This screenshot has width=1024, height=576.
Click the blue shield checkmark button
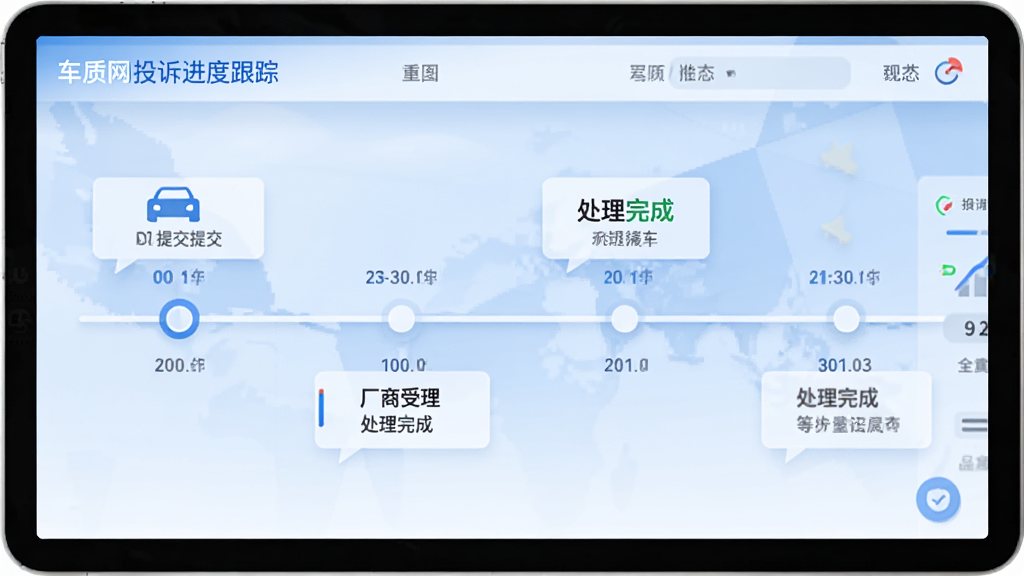pyautogui.click(x=938, y=500)
